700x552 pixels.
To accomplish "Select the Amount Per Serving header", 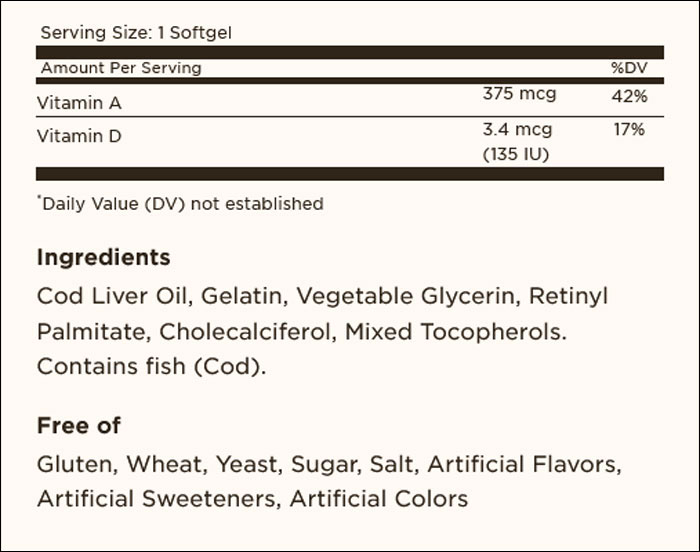I will [x=121, y=68].
